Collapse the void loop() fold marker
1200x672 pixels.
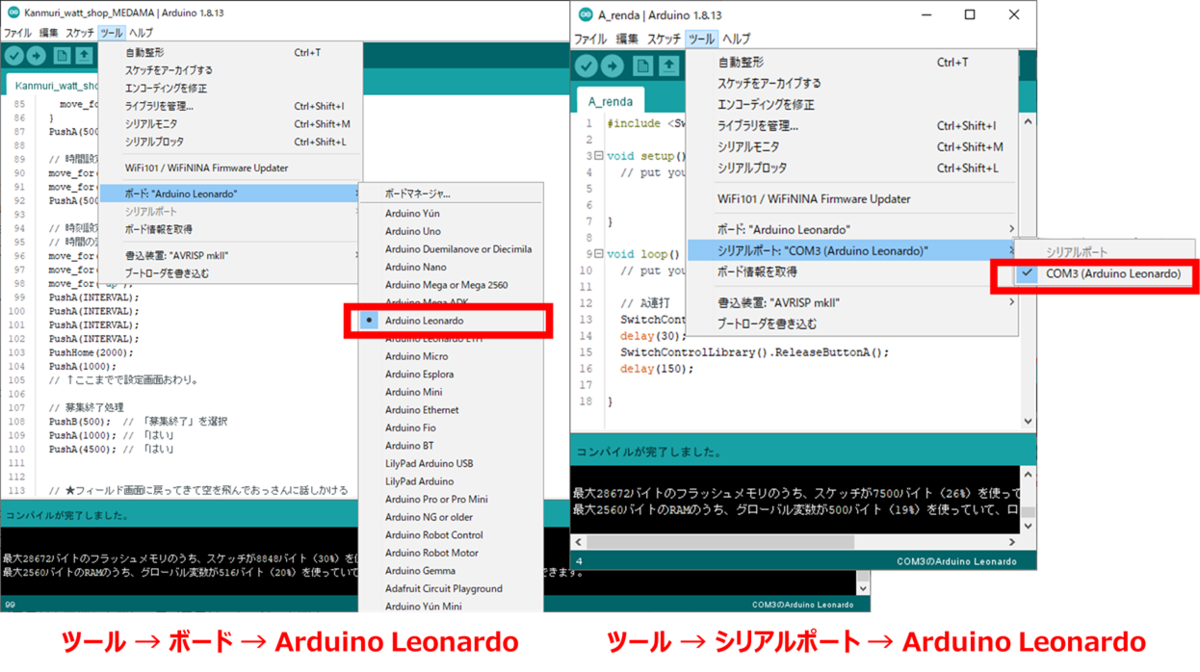click(x=598, y=254)
